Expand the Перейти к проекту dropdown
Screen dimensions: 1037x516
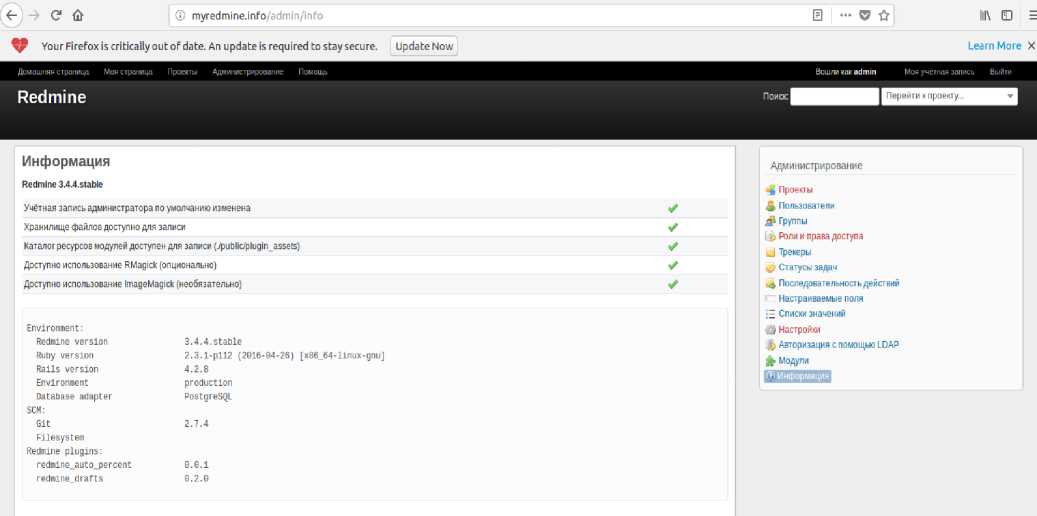point(949,97)
